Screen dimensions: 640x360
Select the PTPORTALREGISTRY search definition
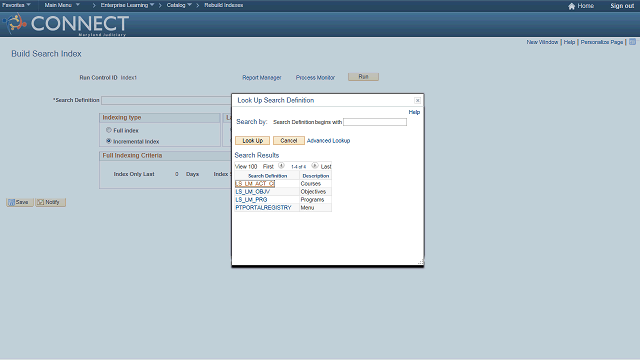pyautogui.click(x=263, y=208)
